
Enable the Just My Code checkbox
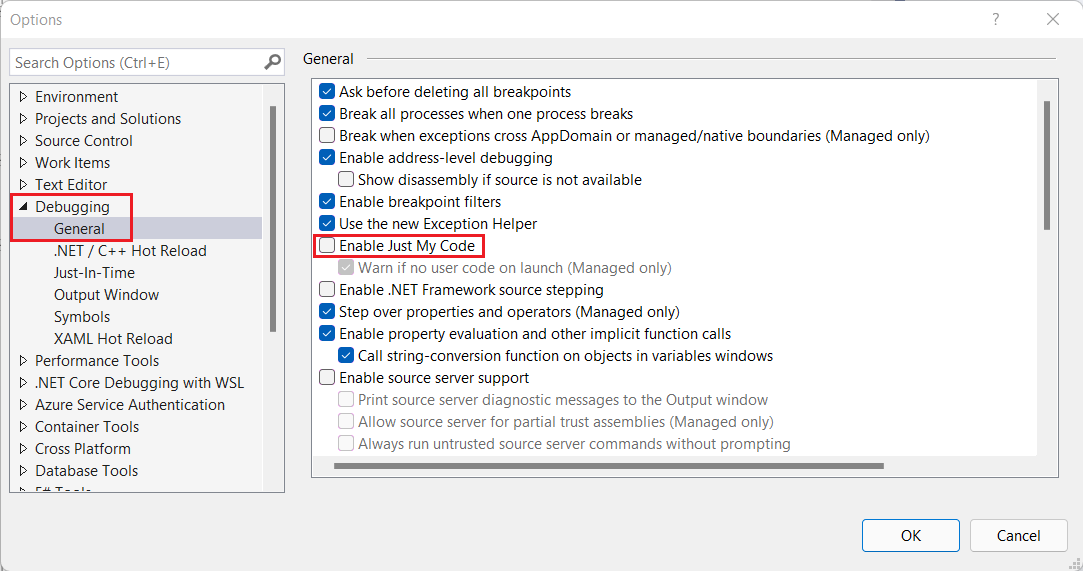tap(327, 246)
